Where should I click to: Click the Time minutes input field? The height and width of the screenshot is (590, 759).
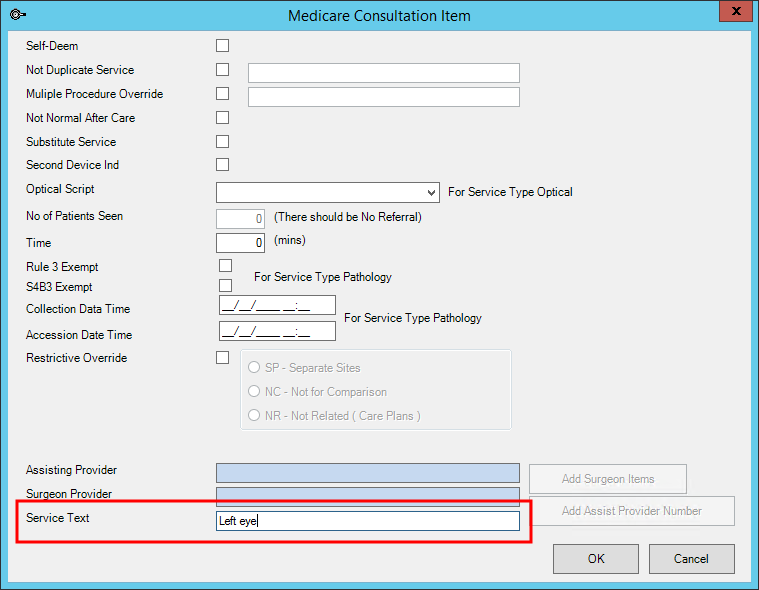241,243
